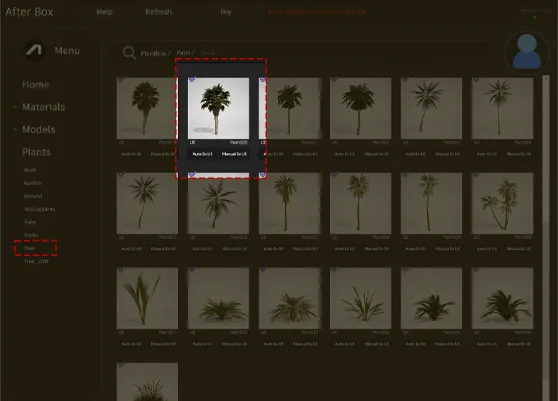The height and width of the screenshot is (401, 558).
Task: Select the Bush plant category
Action: coord(30,170)
